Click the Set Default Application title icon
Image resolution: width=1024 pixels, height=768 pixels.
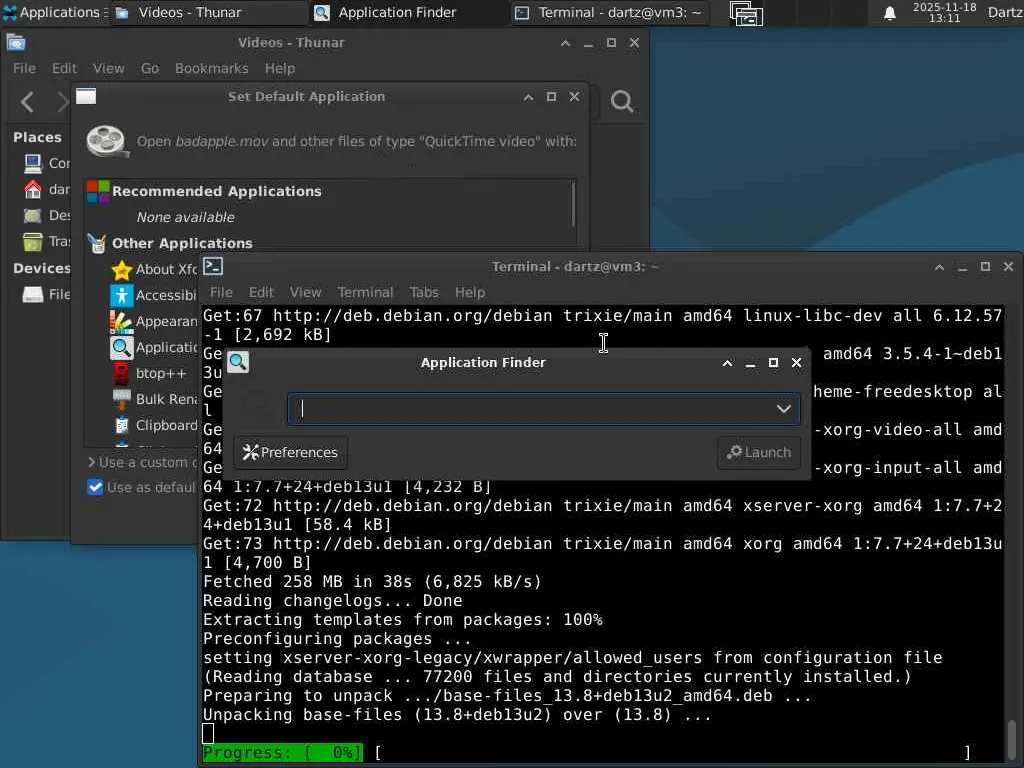[86, 97]
